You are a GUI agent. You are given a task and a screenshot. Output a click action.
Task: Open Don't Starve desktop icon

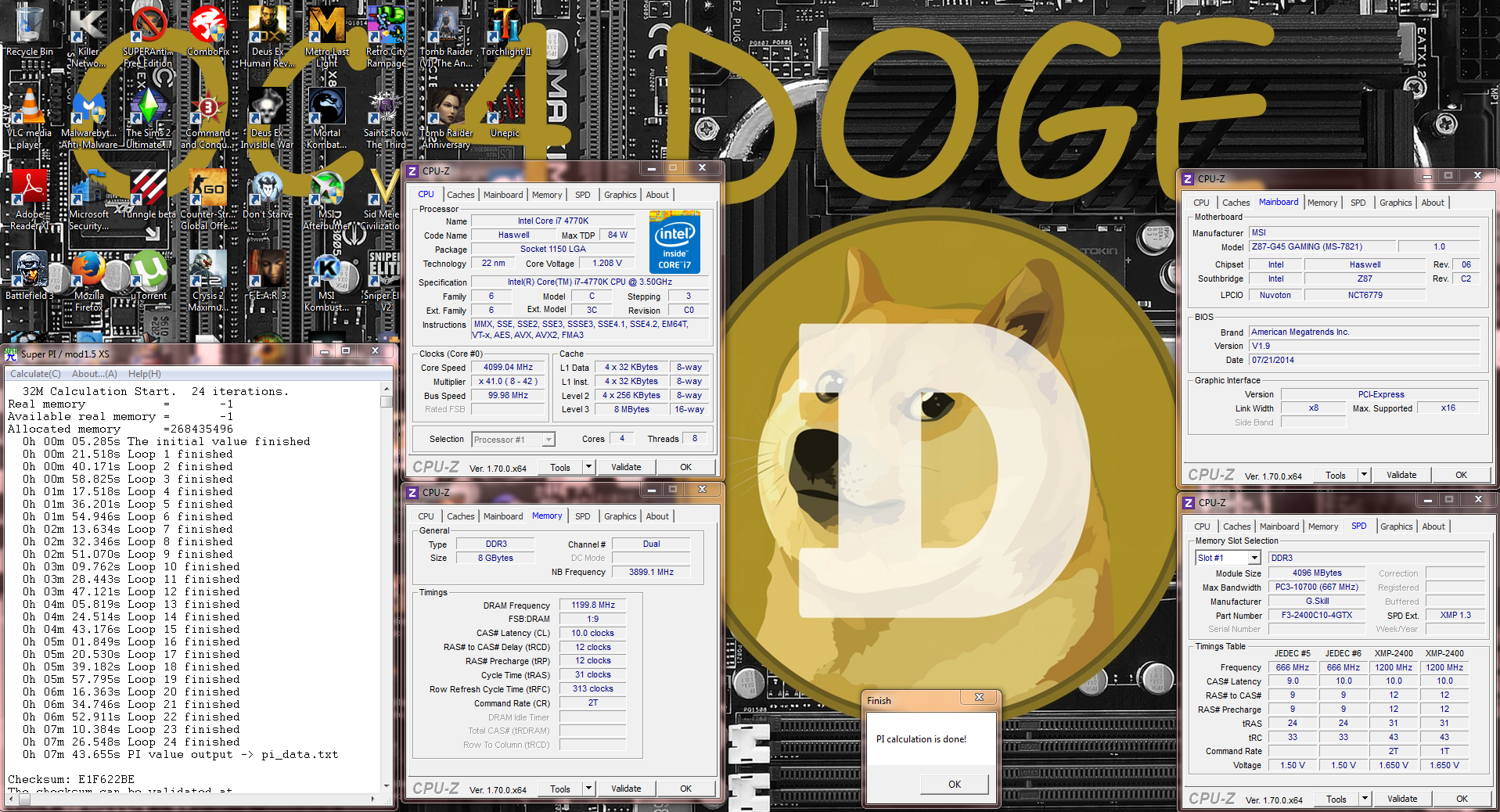click(x=268, y=193)
